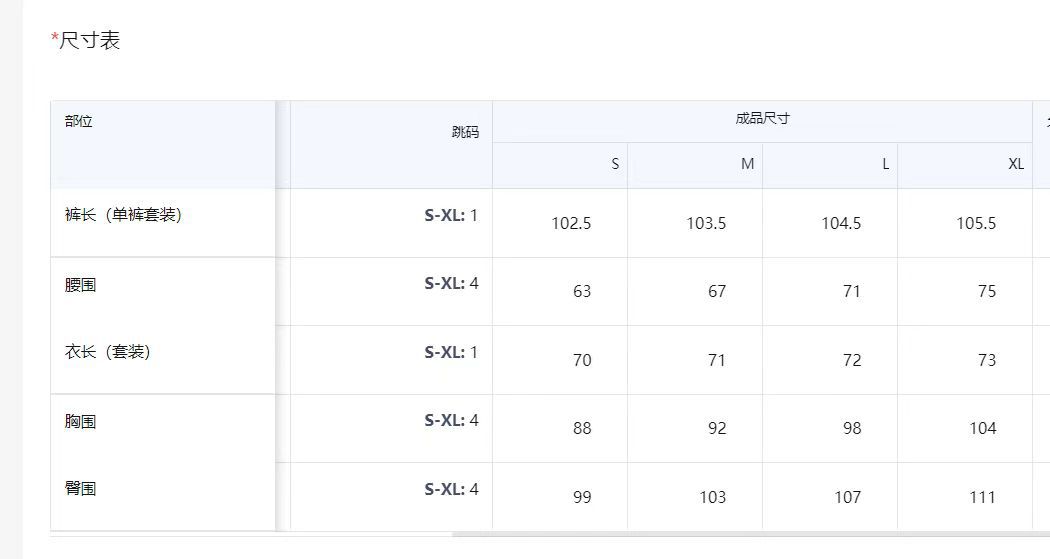Viewport: 1050px width, 559px height.
Task: Click the 105.5 cell under XL
Action: point(976,223)
